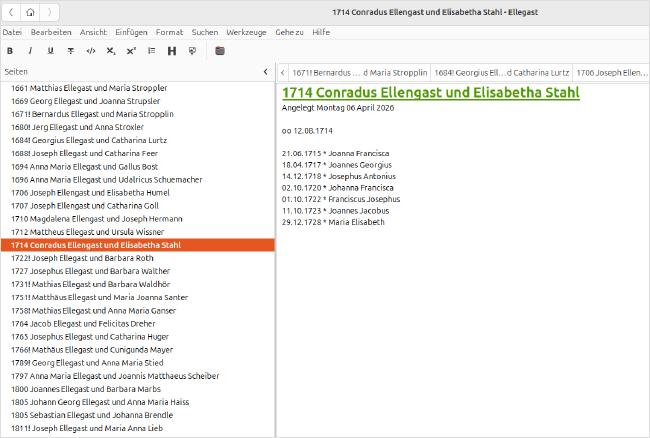
Task: Toggle bold formatting in the toolbar
Action: coord(10,51)
